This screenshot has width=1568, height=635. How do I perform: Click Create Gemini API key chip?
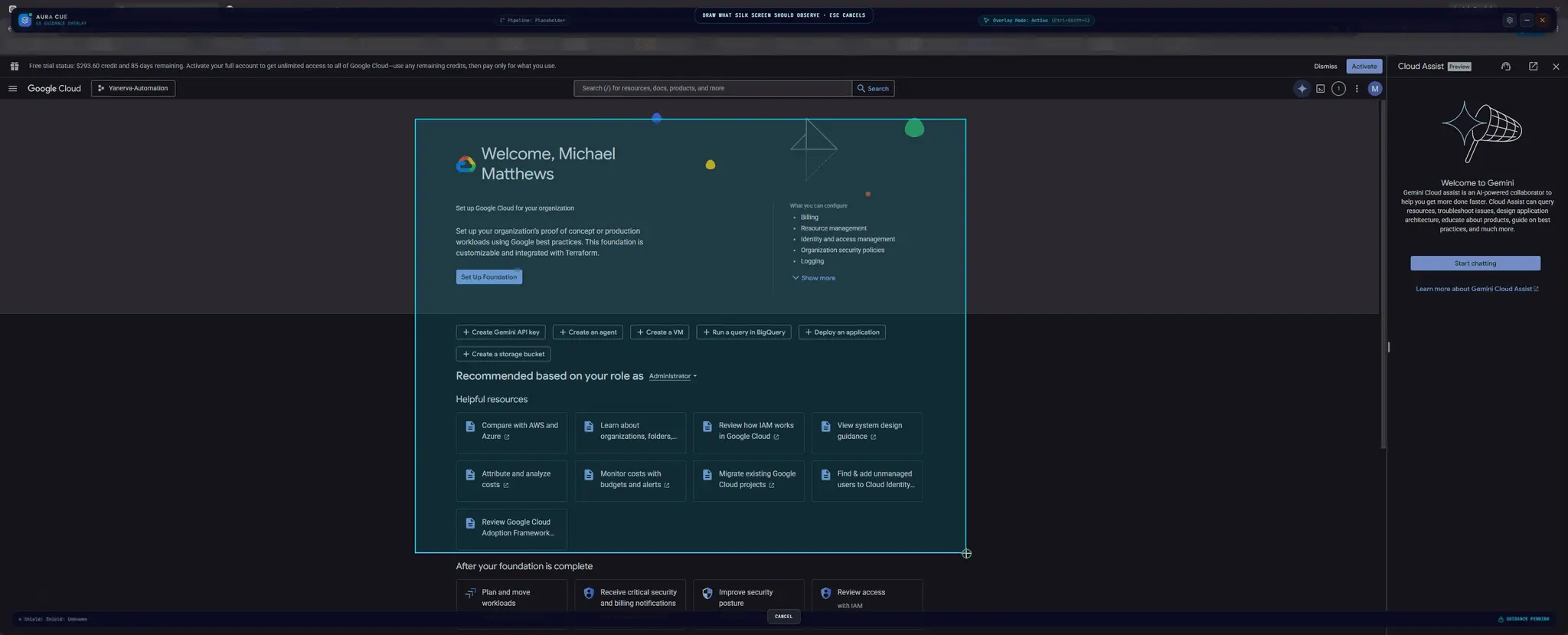pyautogui.click(x=501, y=332)
